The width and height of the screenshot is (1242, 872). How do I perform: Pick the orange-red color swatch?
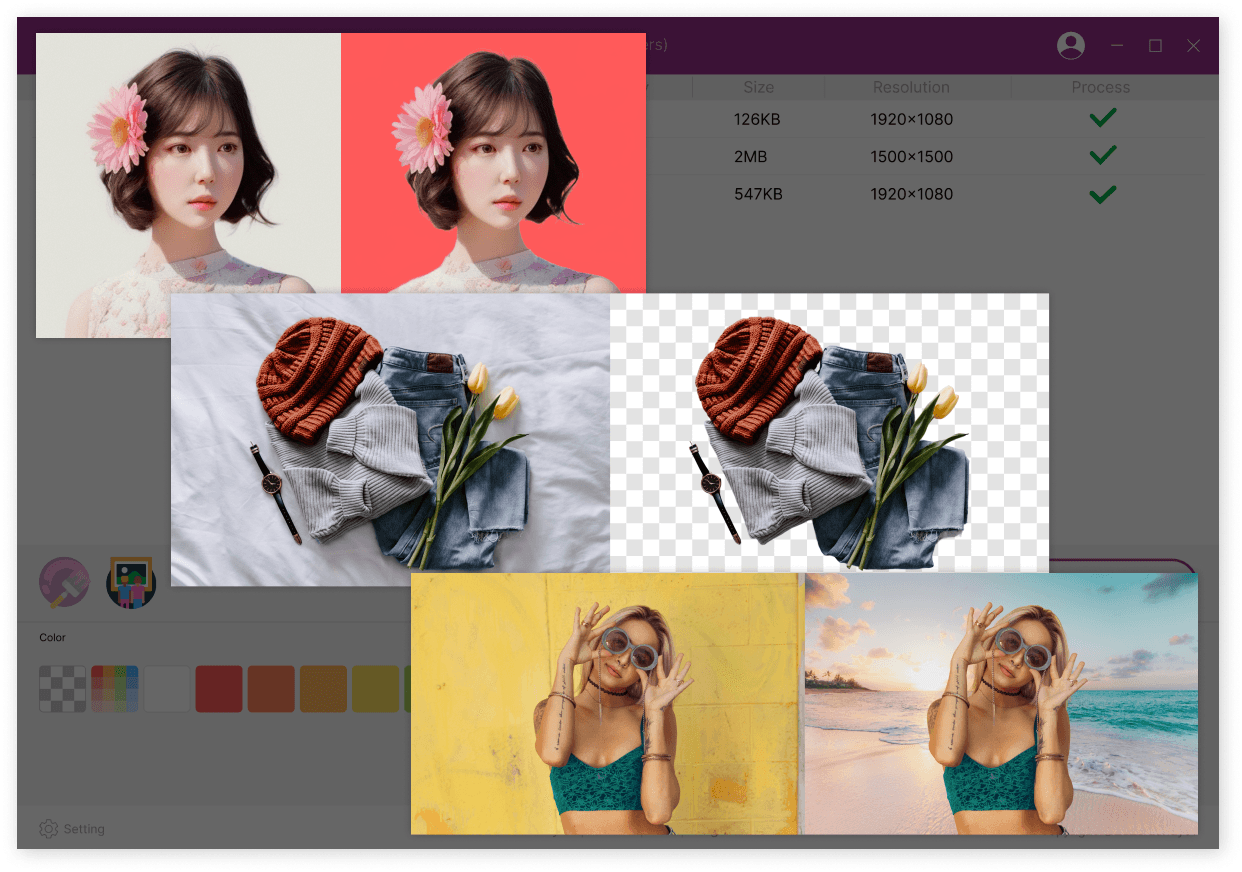271,689
